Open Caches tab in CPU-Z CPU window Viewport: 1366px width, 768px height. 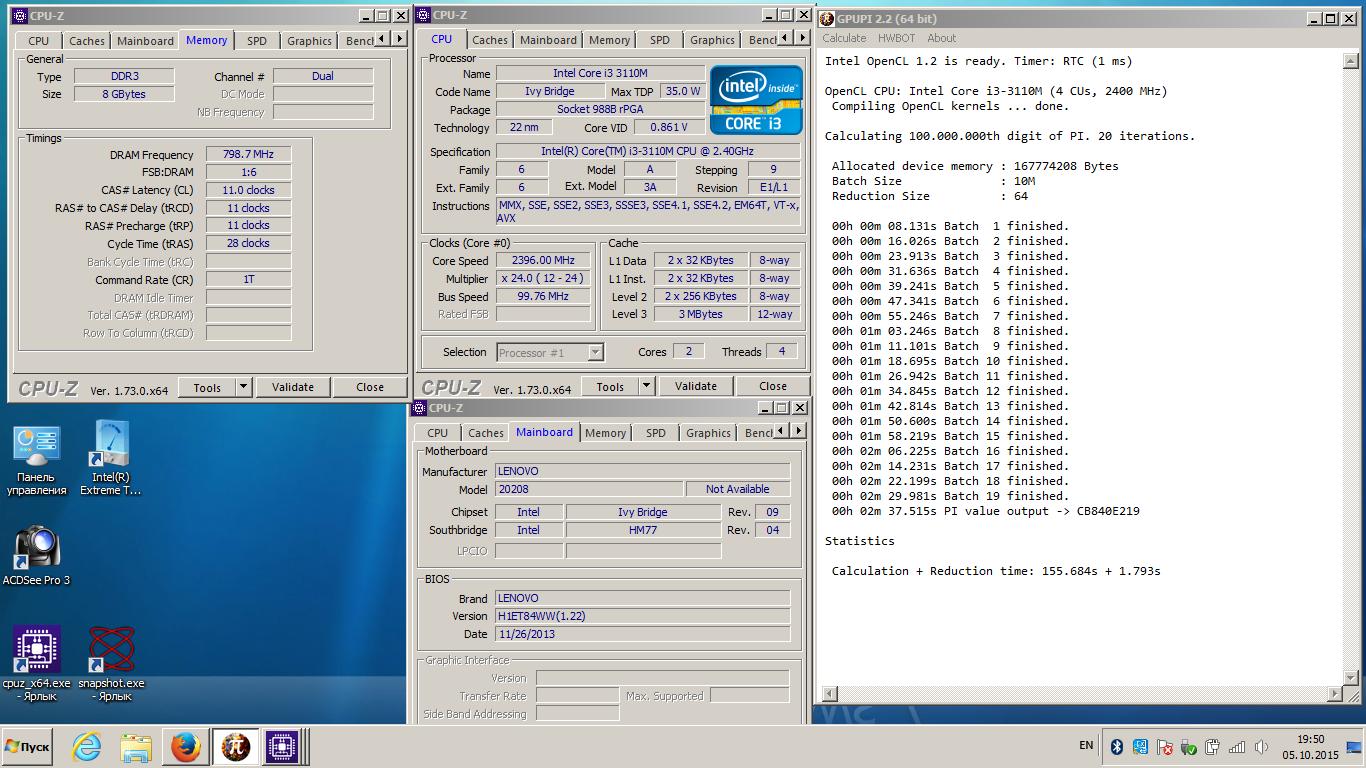tap(490, 39)
